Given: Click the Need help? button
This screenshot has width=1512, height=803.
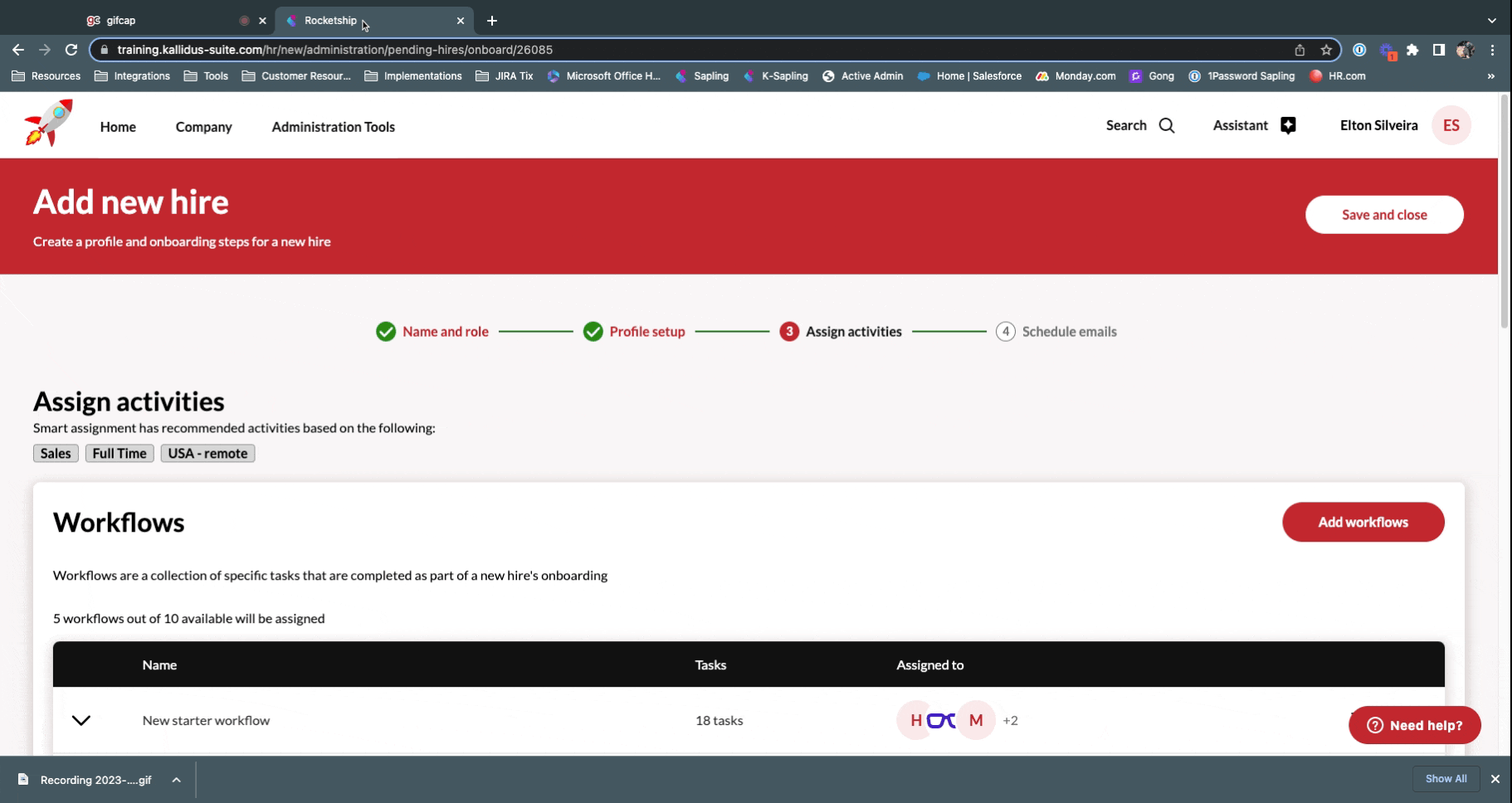Looking at the screenshot, I should pyautogui.click(x=1414, y=726).
